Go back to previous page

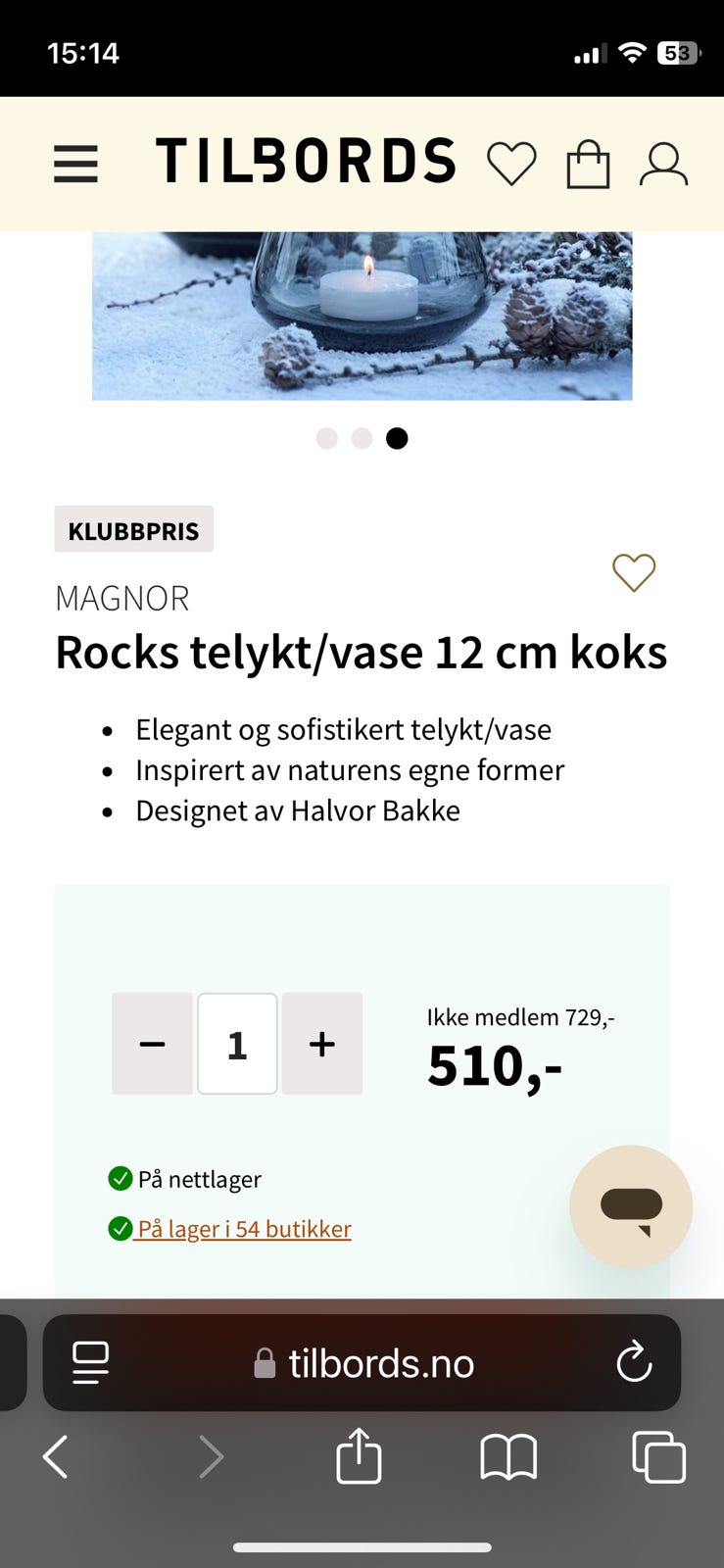56,1456
